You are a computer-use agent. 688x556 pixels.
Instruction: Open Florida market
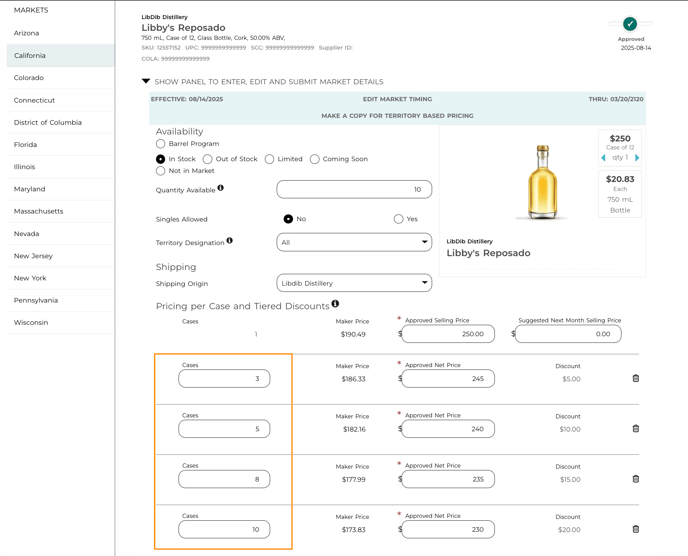[61, 144]
